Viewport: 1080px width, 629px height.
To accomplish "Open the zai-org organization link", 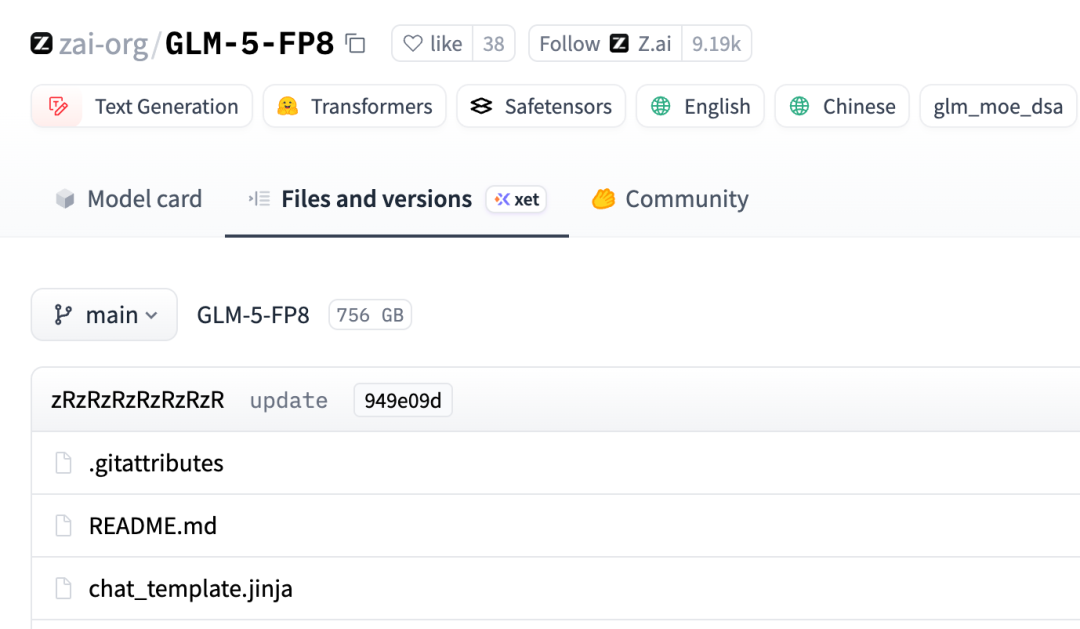I will point(103,44).
